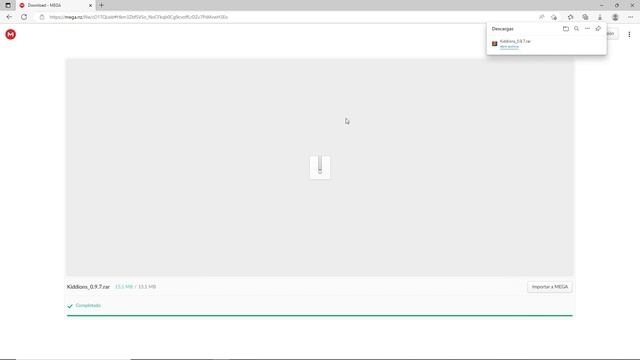Open browser favorites star icon
The height and width of the screenshot is (360, 640).
pyautogui.click(x=570, y=17)
